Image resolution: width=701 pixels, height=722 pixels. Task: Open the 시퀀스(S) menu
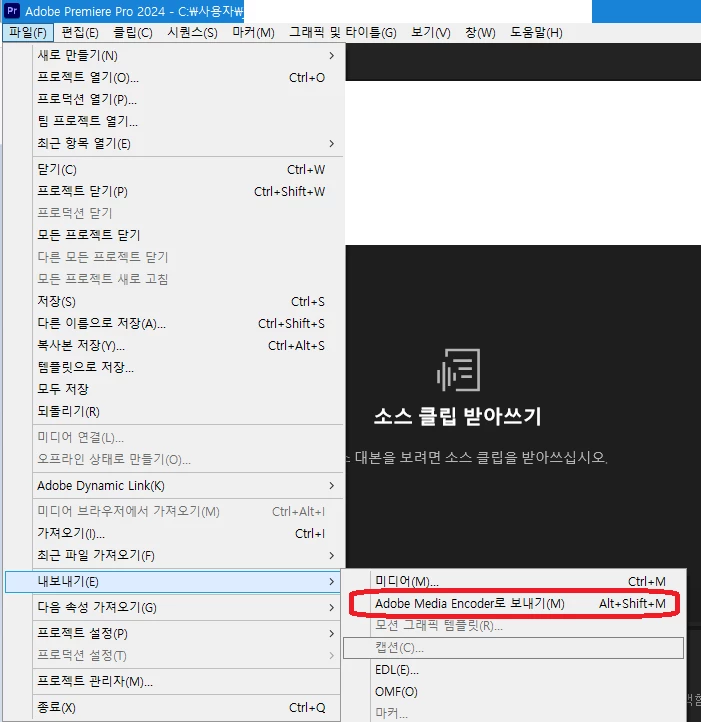[x=193, y=33]
